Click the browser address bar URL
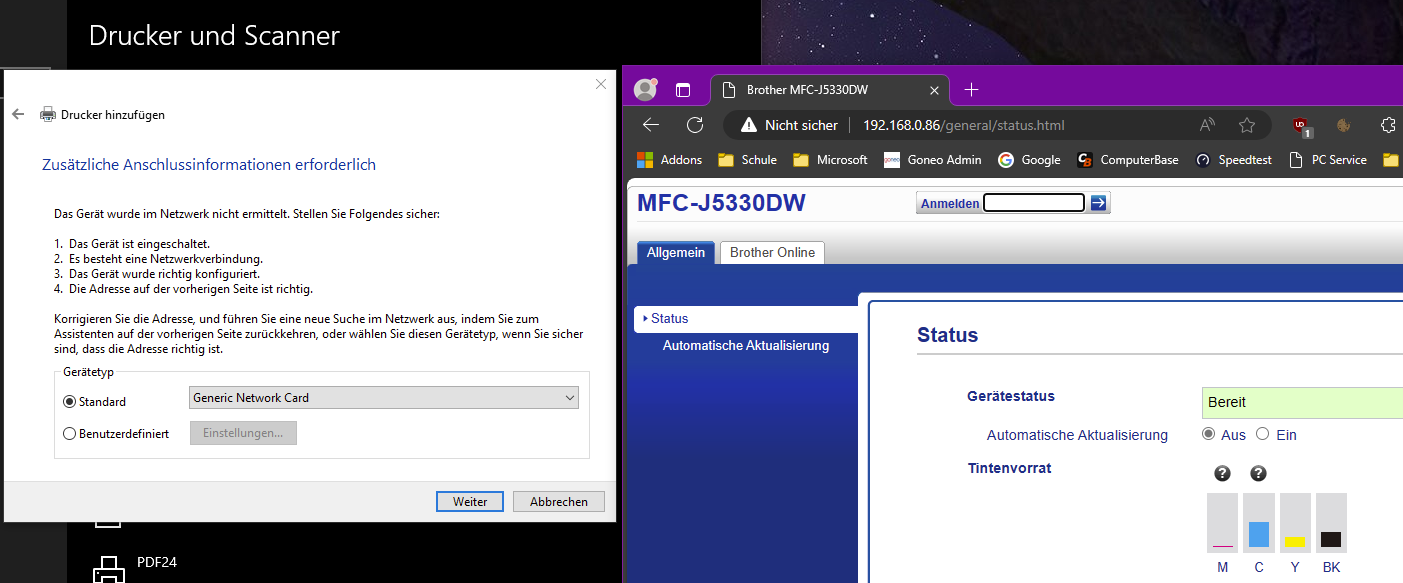Image resolution: width=1403 pixels, height=583 pixels. pyautogui.click(x=963, y=126)
